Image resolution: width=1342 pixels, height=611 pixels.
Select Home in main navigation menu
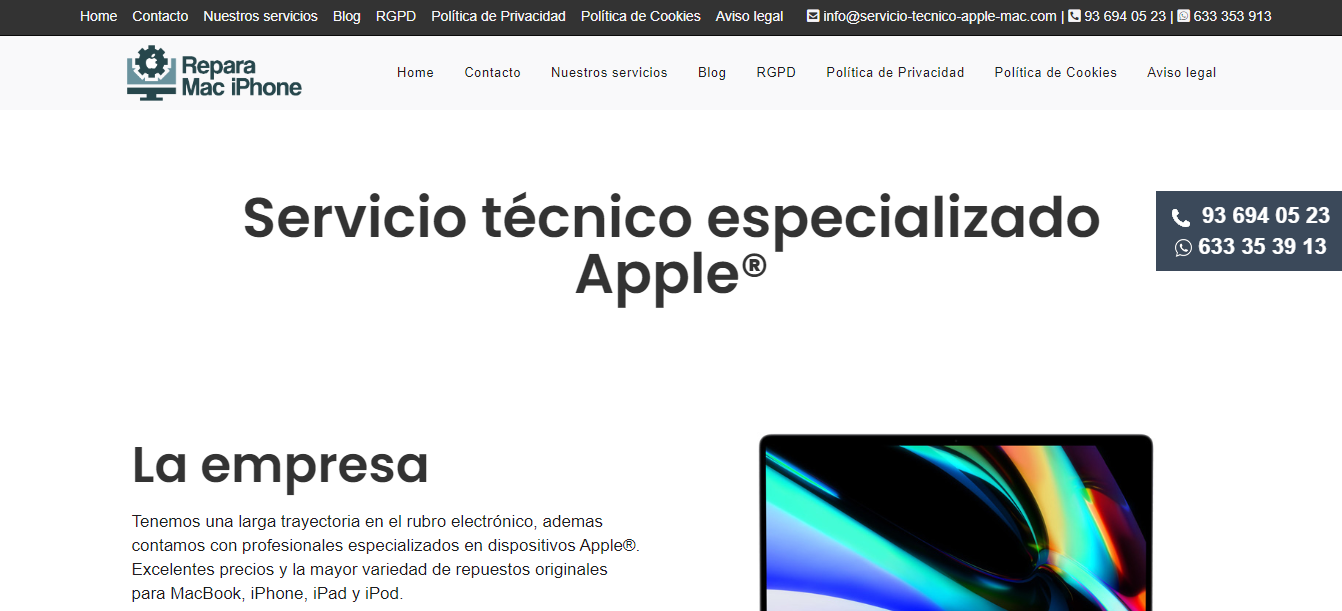coord(415,72)
